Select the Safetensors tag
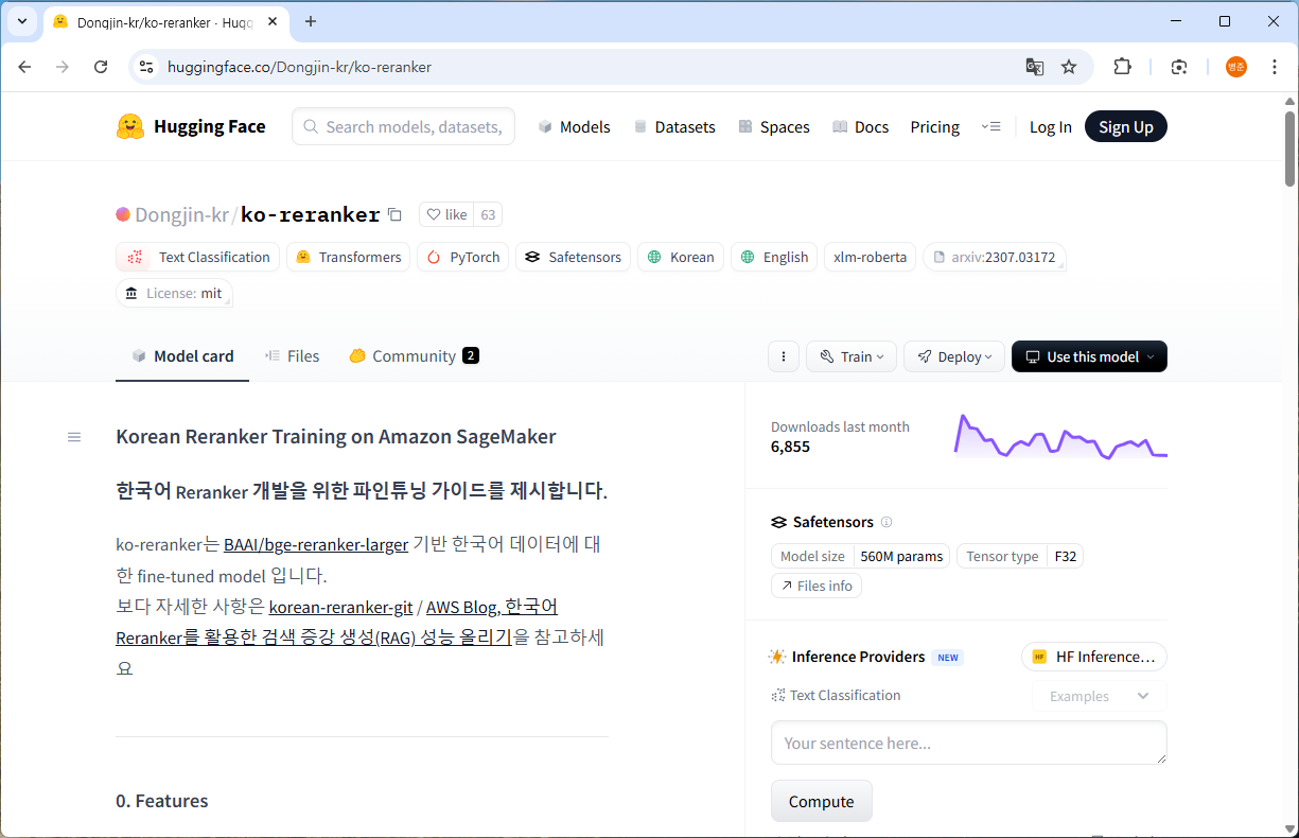Image resolution: width=1299 pixels, height=838 pixels. click(x=573, y=257)
